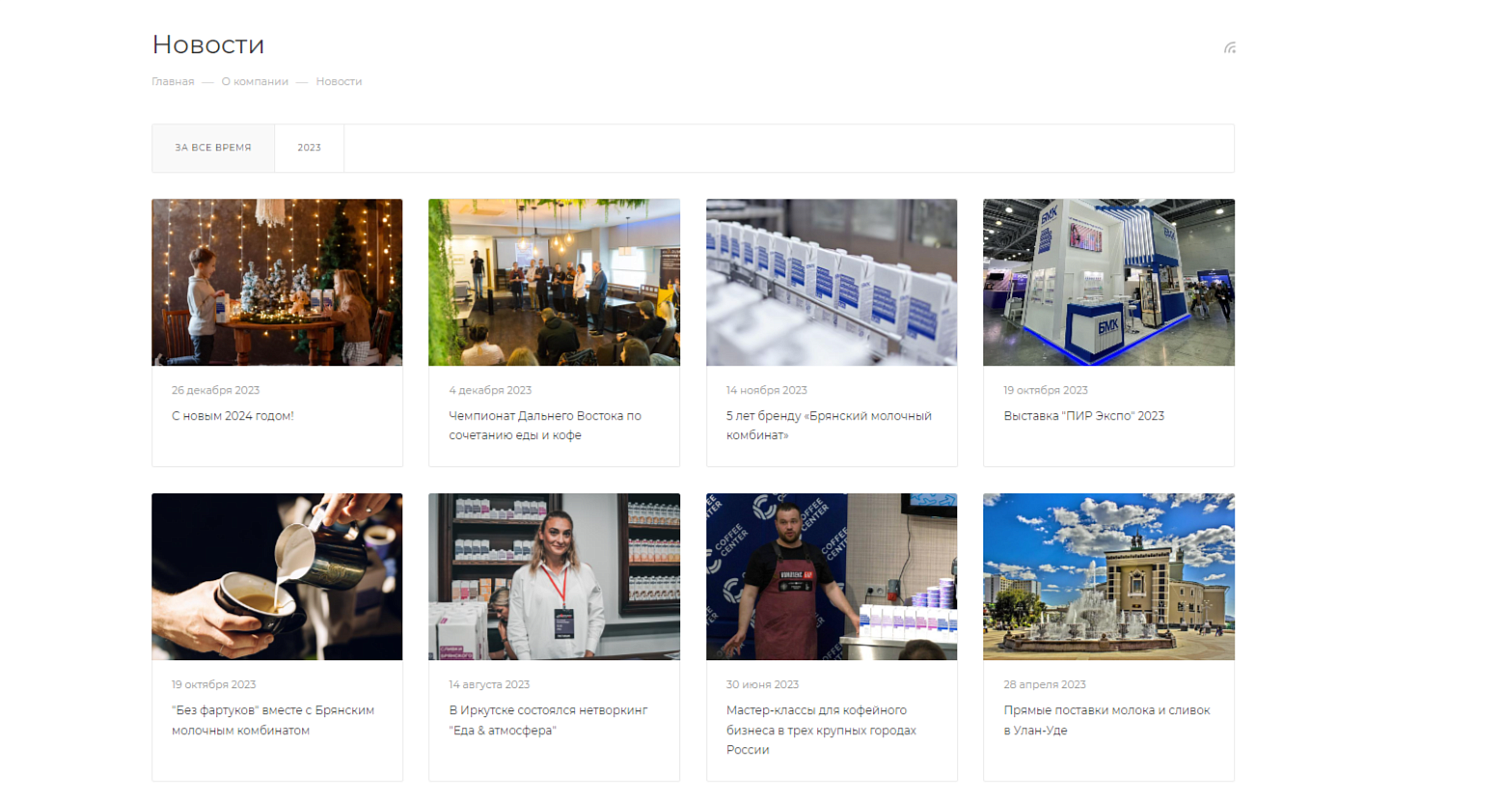Click the milk cartons conveyor image
Image resolution: width=1500 pixels, height=800 pixels.
831,282
